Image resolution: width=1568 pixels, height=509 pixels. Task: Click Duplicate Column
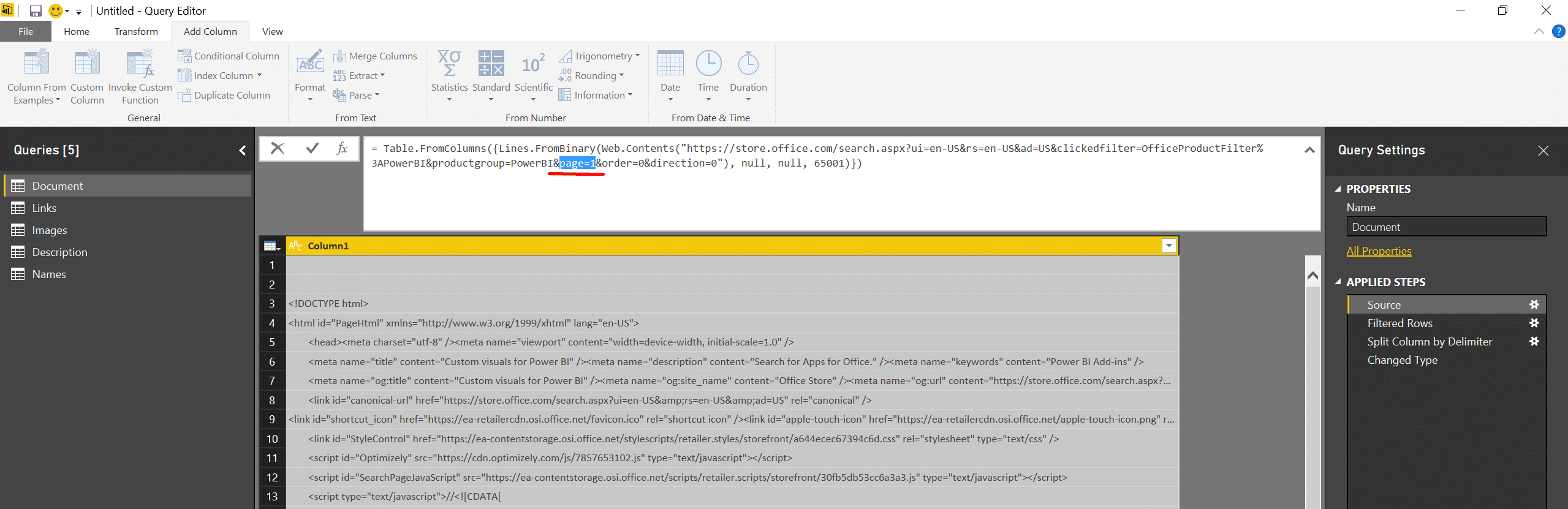(224, 95)
